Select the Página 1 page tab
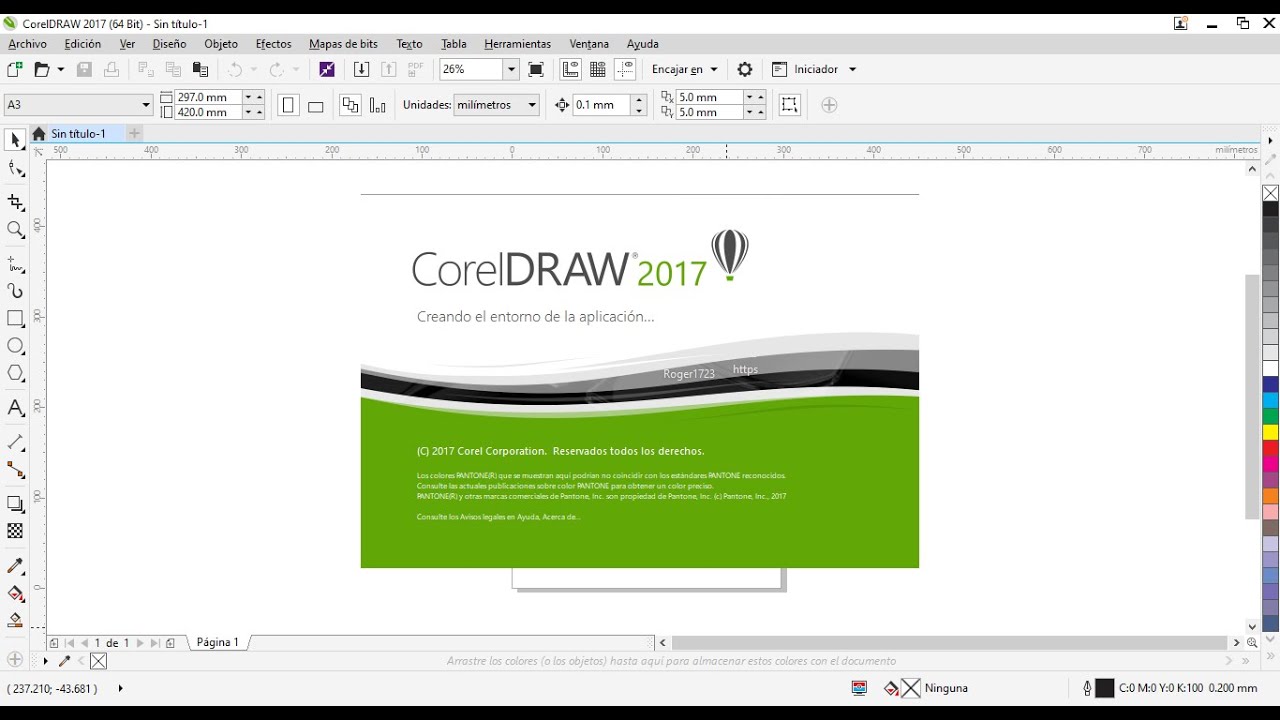Image resolution: width=1280 pixels, height=720 pixels. coord(217,642)
